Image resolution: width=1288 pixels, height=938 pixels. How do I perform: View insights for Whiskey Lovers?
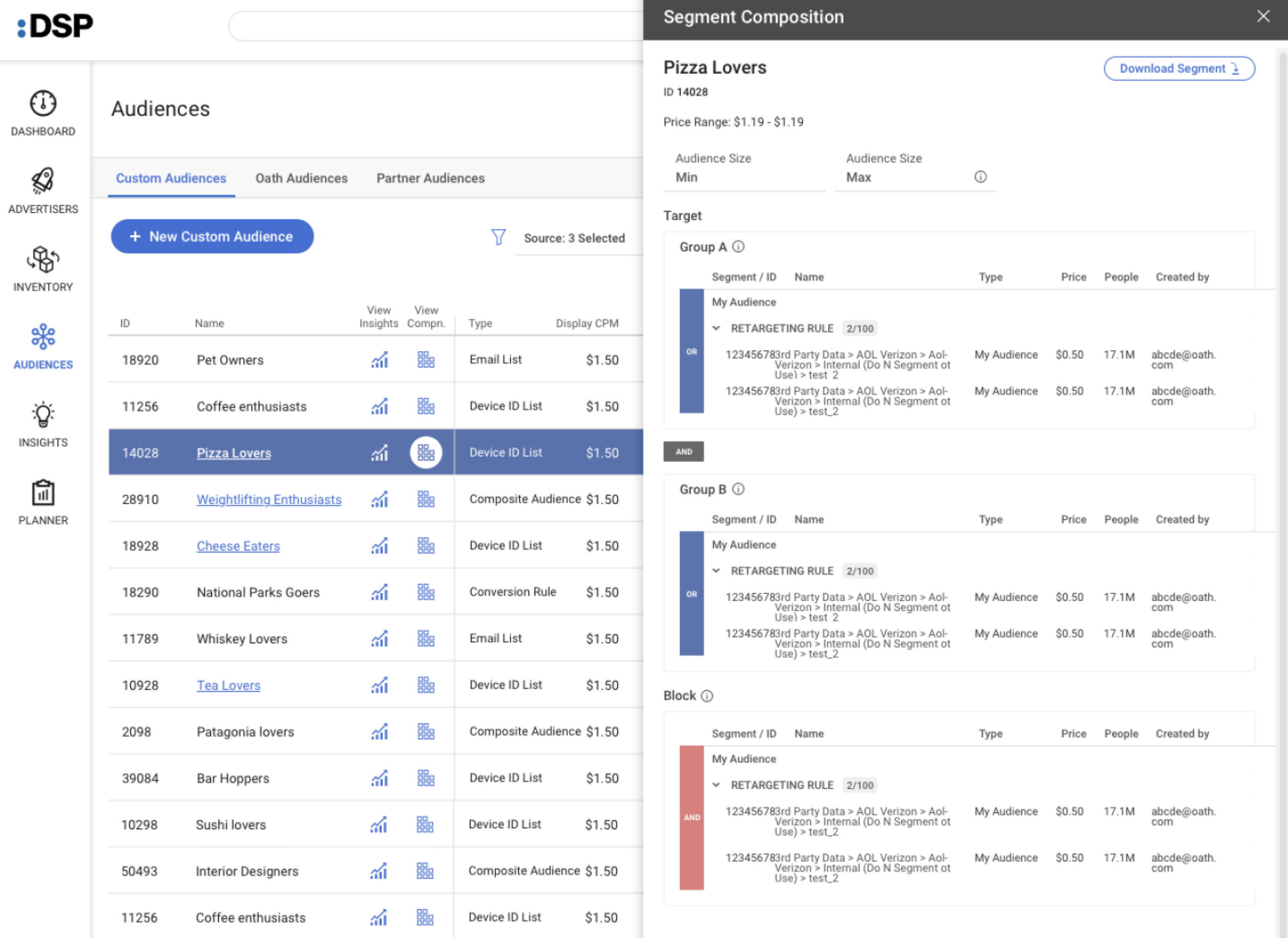point(379,639)
